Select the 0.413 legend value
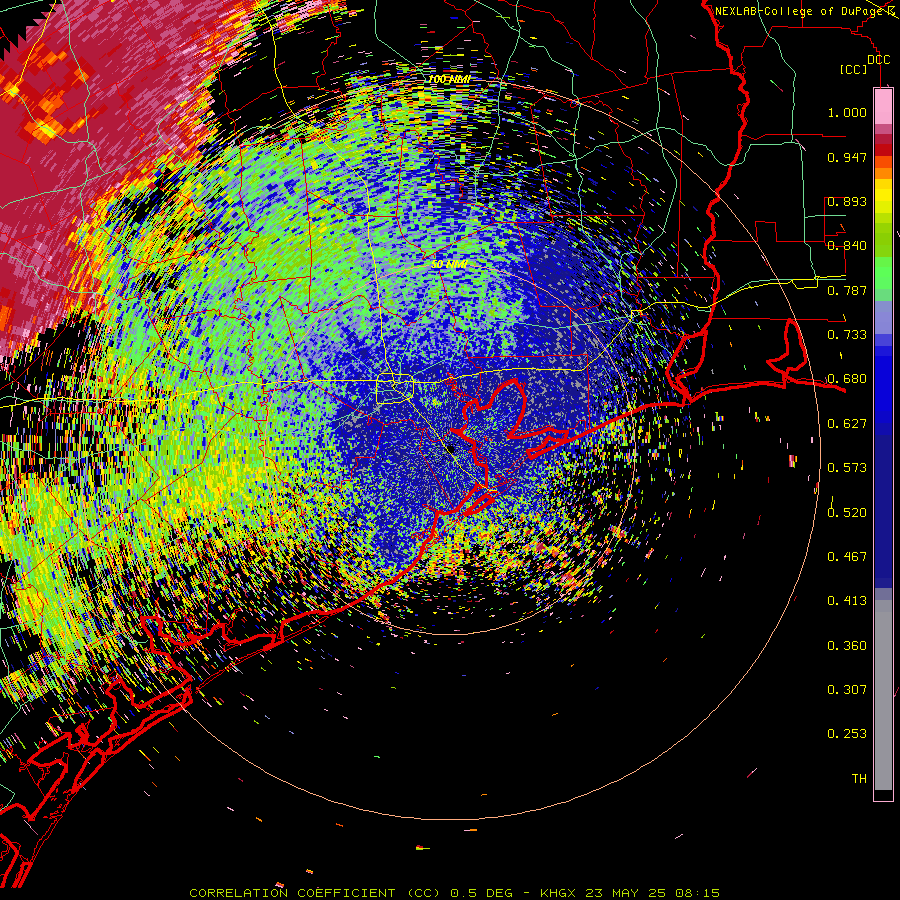Viewport: 900px width, 900px height. pyautogui.click(x=847, y=601)
